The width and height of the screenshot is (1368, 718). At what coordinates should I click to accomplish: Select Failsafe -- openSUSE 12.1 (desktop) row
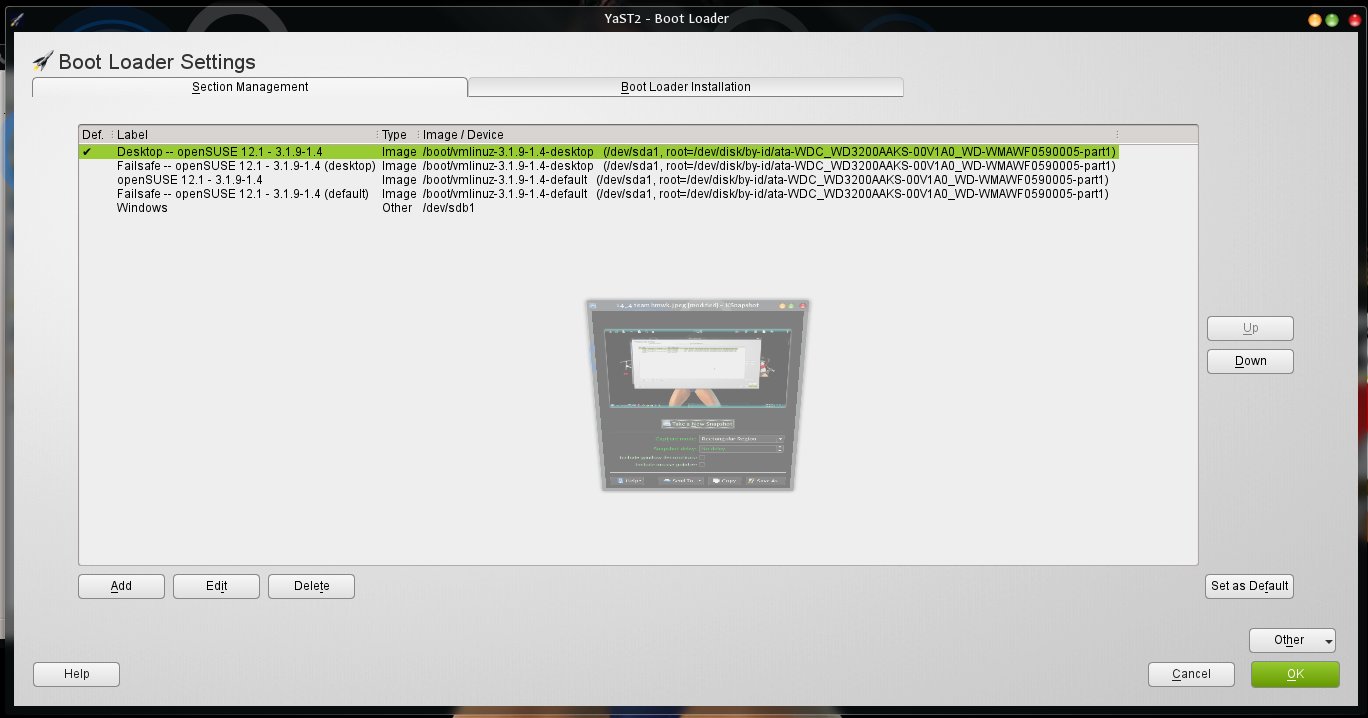pyautogui.click(x=598, y=166)
